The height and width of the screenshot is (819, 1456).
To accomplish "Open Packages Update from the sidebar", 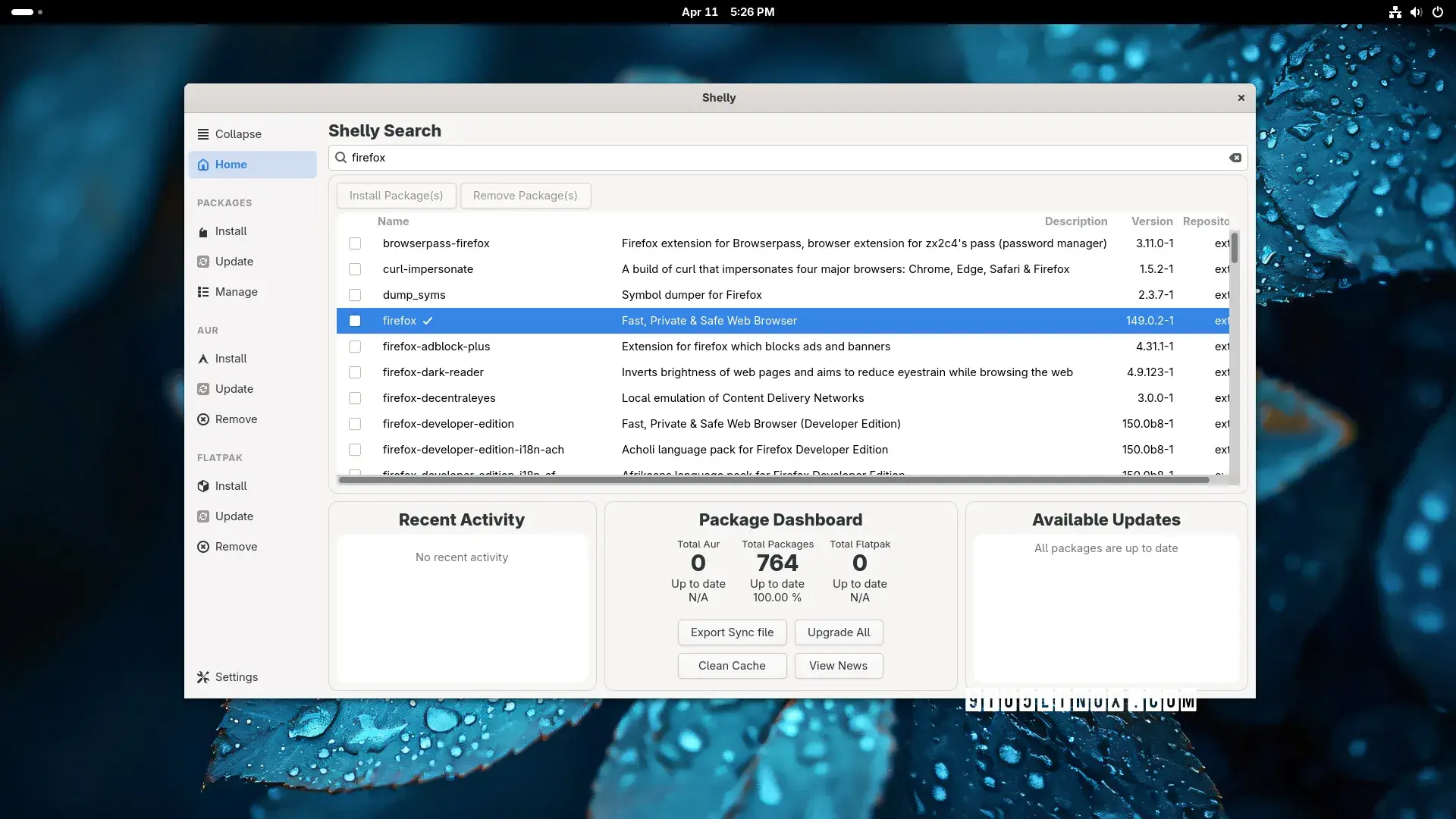I will pos(234,262).
